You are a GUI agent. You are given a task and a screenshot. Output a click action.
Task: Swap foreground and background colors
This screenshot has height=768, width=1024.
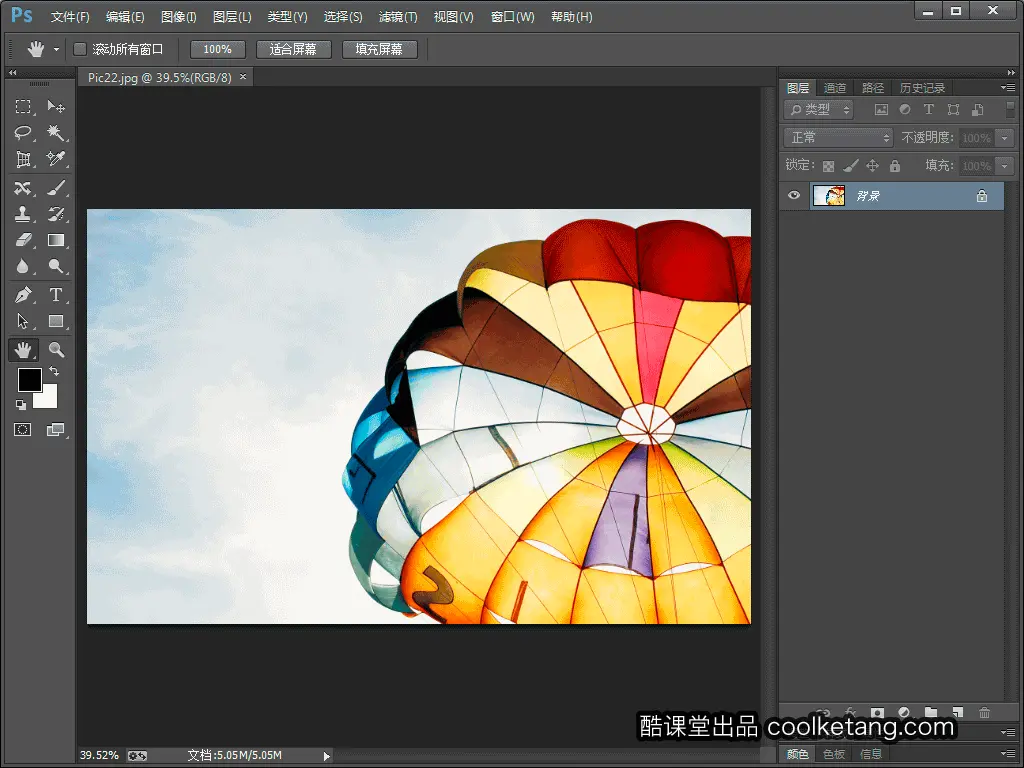pos(54,371)
